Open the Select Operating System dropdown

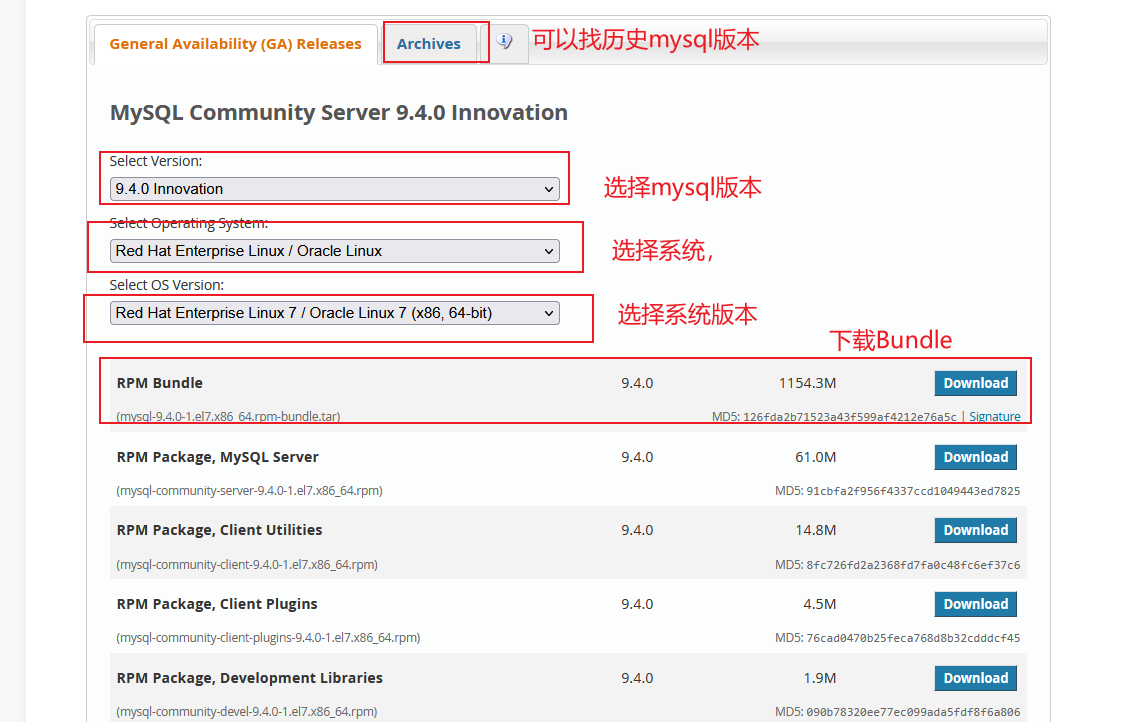(335, 251)
